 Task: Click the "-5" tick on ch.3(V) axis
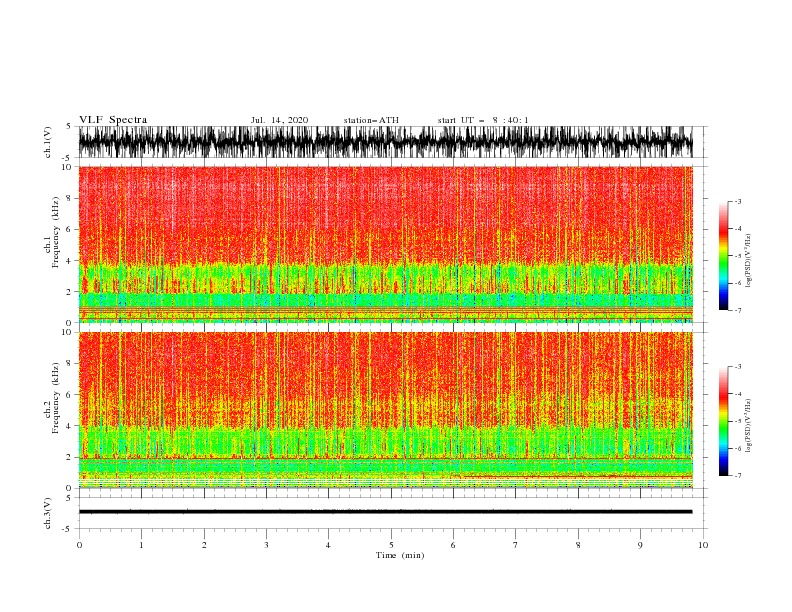67,529
